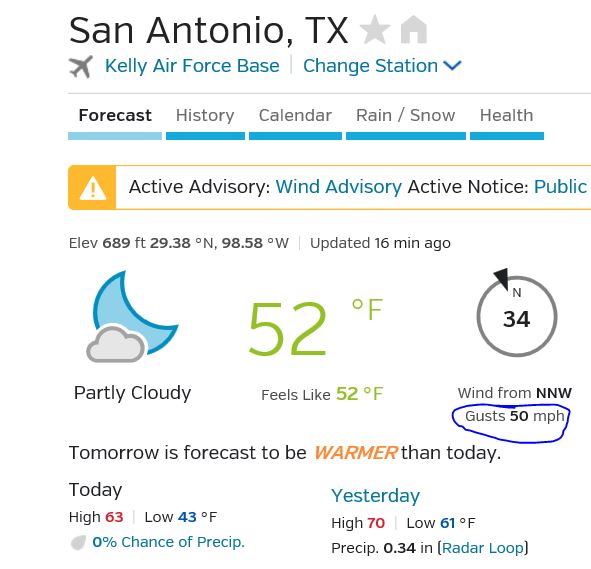591x569 pixels.
Task: Click the favorite star icon
Action: point(375,30)
